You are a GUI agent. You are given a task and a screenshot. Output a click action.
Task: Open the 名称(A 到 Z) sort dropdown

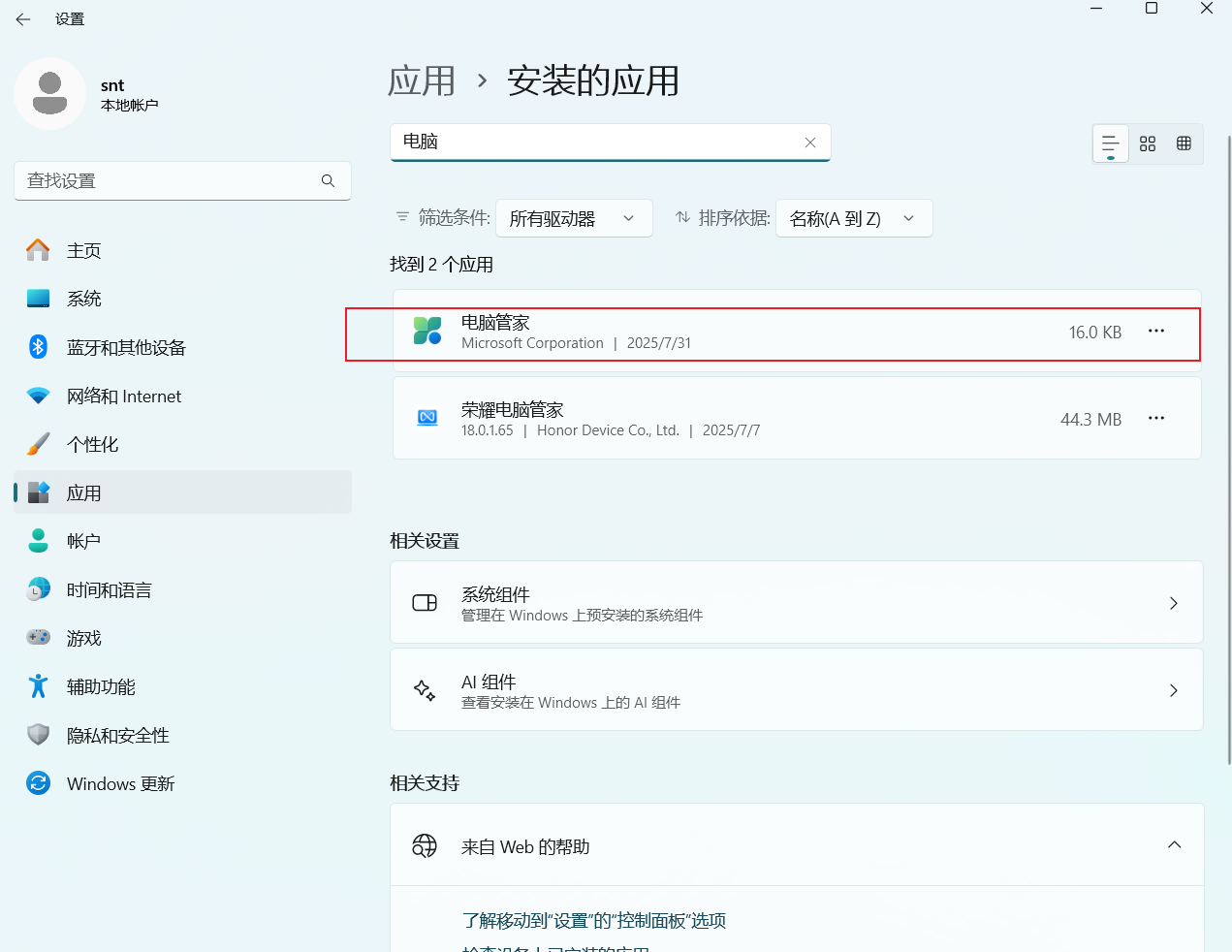click(x=854, y=218)
